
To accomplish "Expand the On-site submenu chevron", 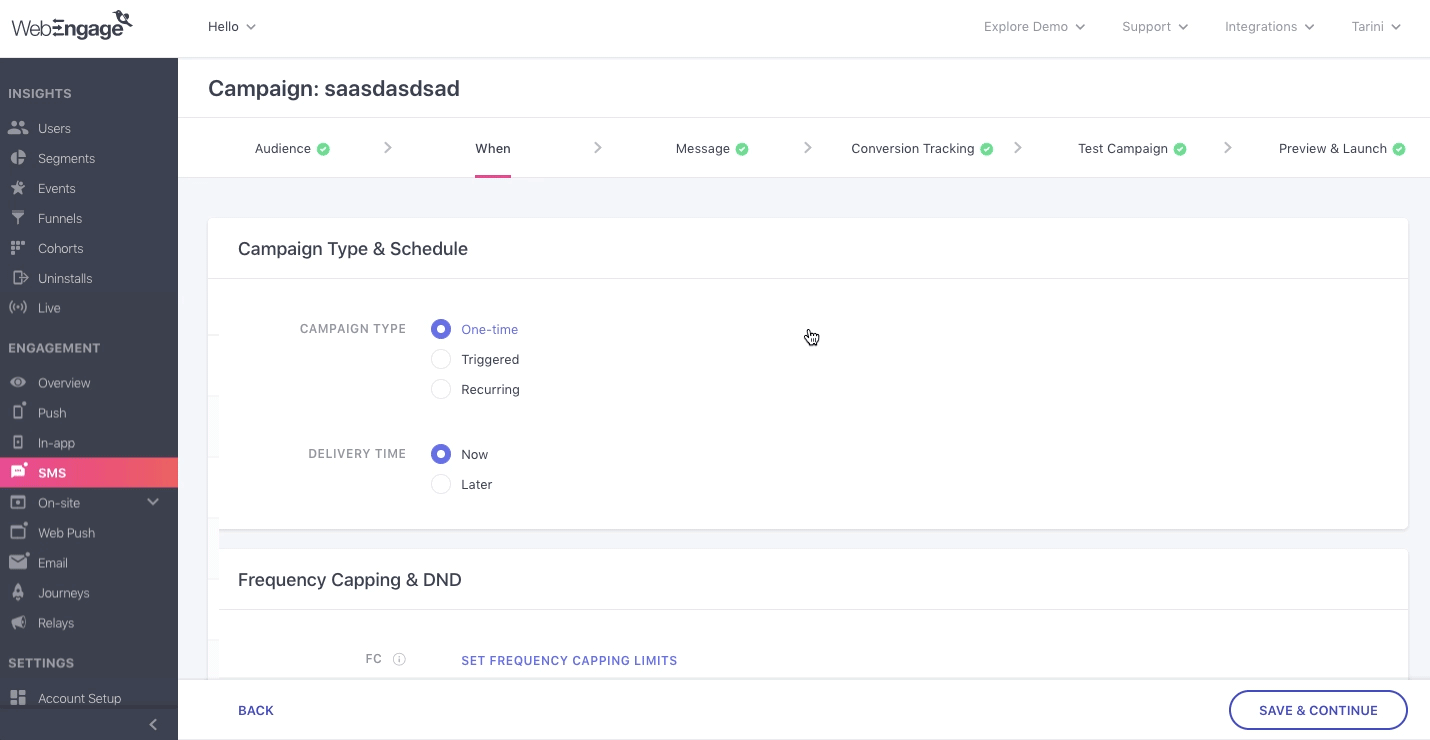I will point(153,502).
